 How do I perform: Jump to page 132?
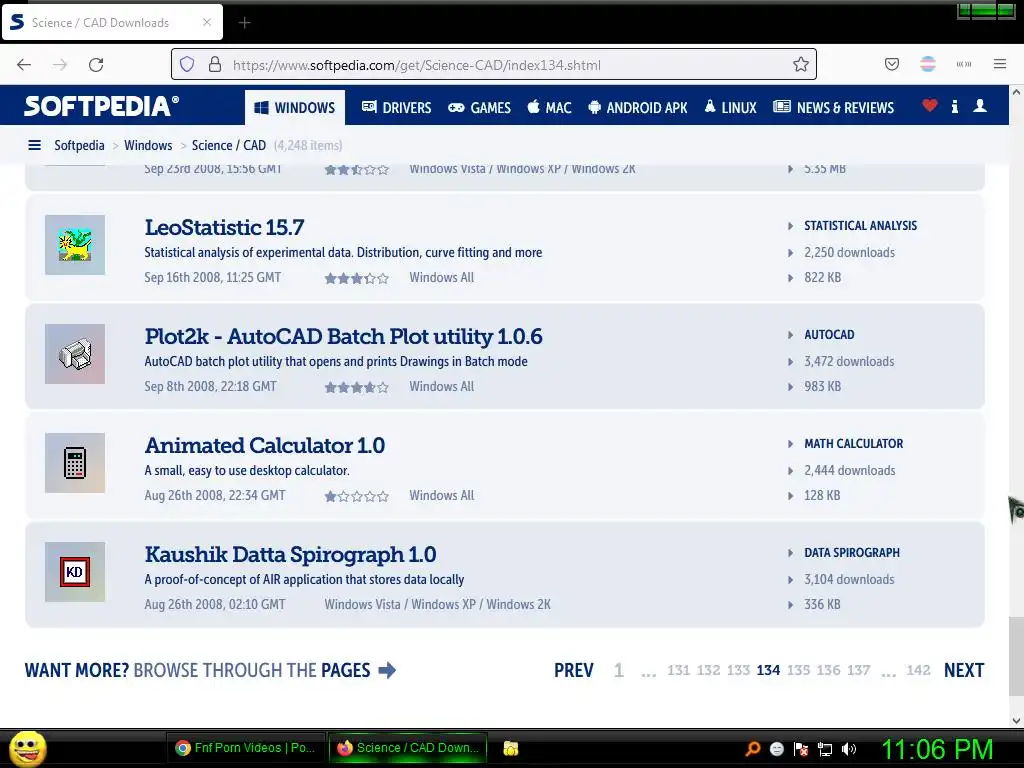(x=709, y=670)
